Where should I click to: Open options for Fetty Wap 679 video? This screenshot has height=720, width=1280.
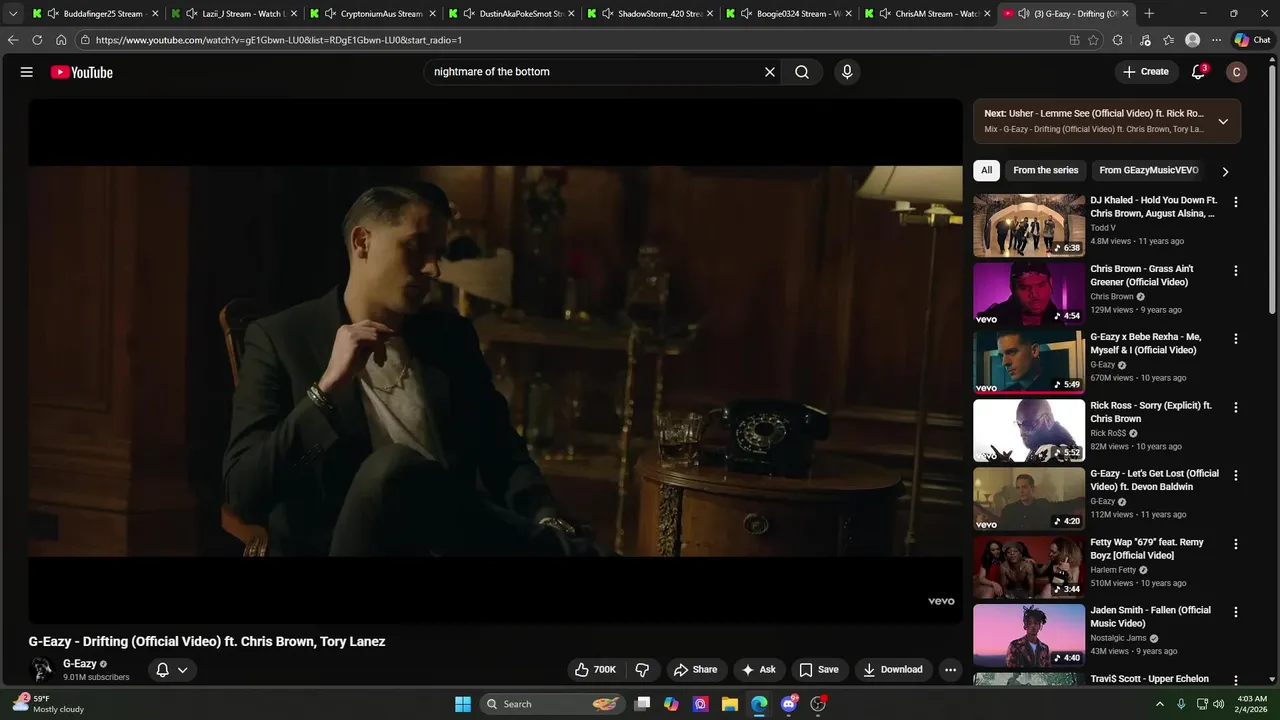click(1236, 544)
